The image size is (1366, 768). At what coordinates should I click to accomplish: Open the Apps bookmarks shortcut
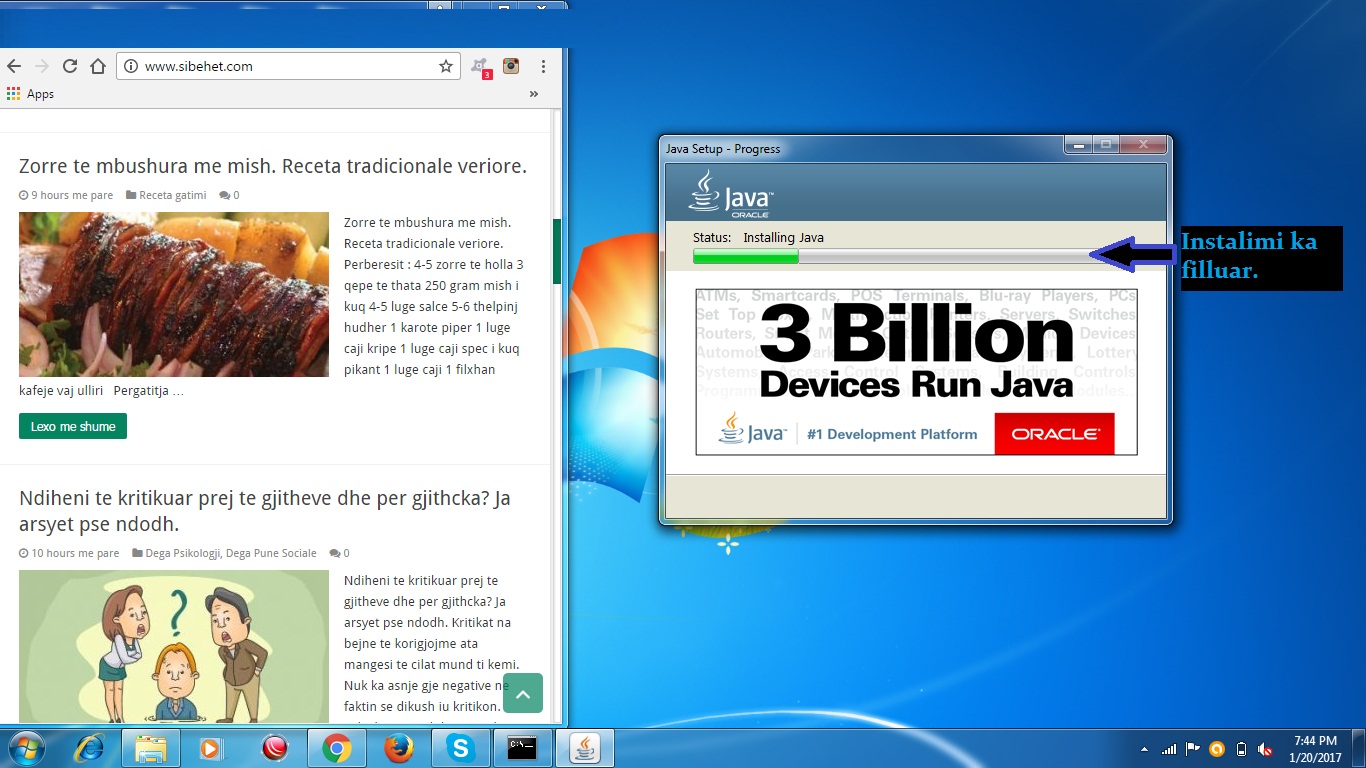(30, 94)
